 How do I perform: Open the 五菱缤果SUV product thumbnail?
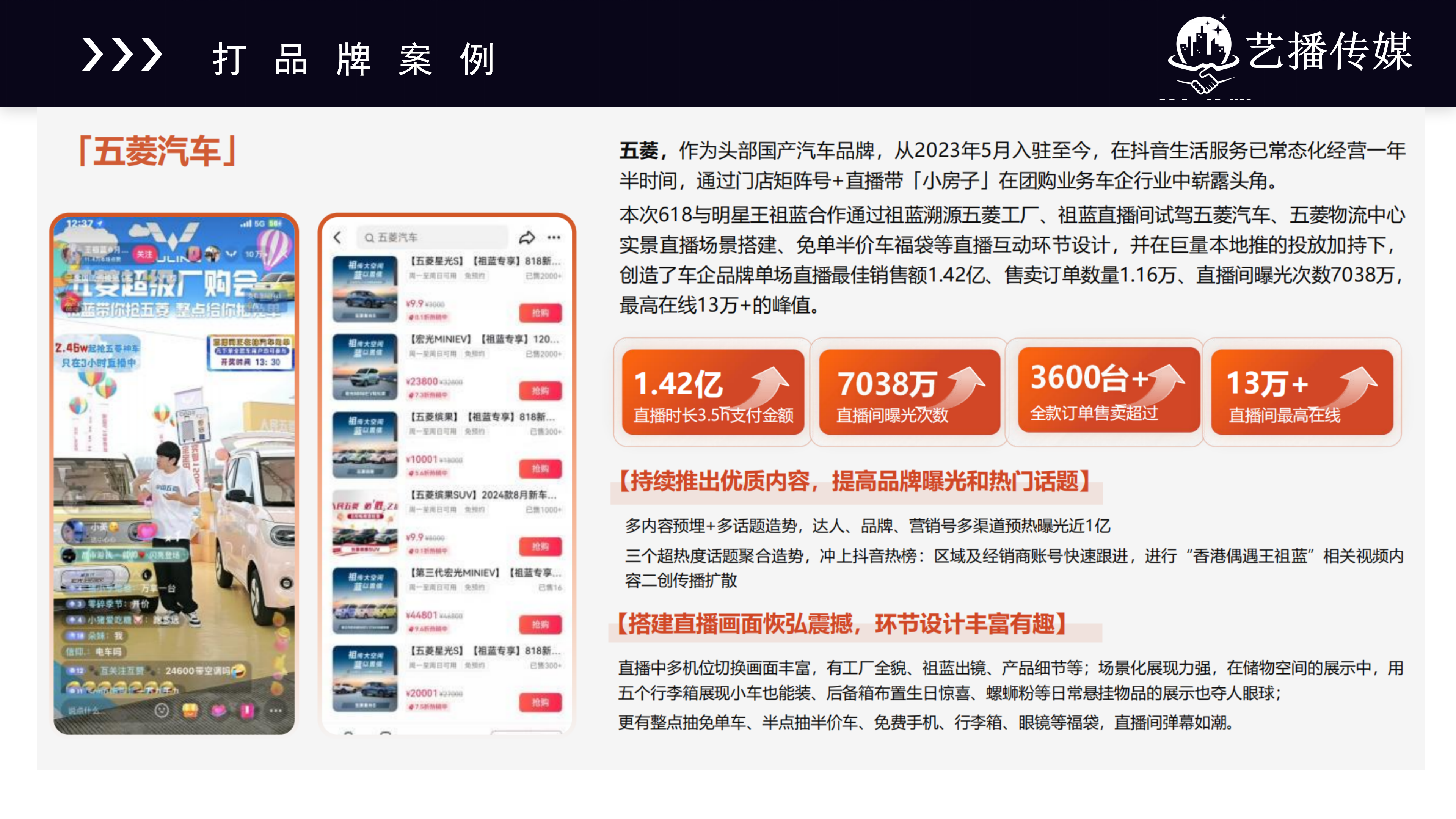(364, 523)
